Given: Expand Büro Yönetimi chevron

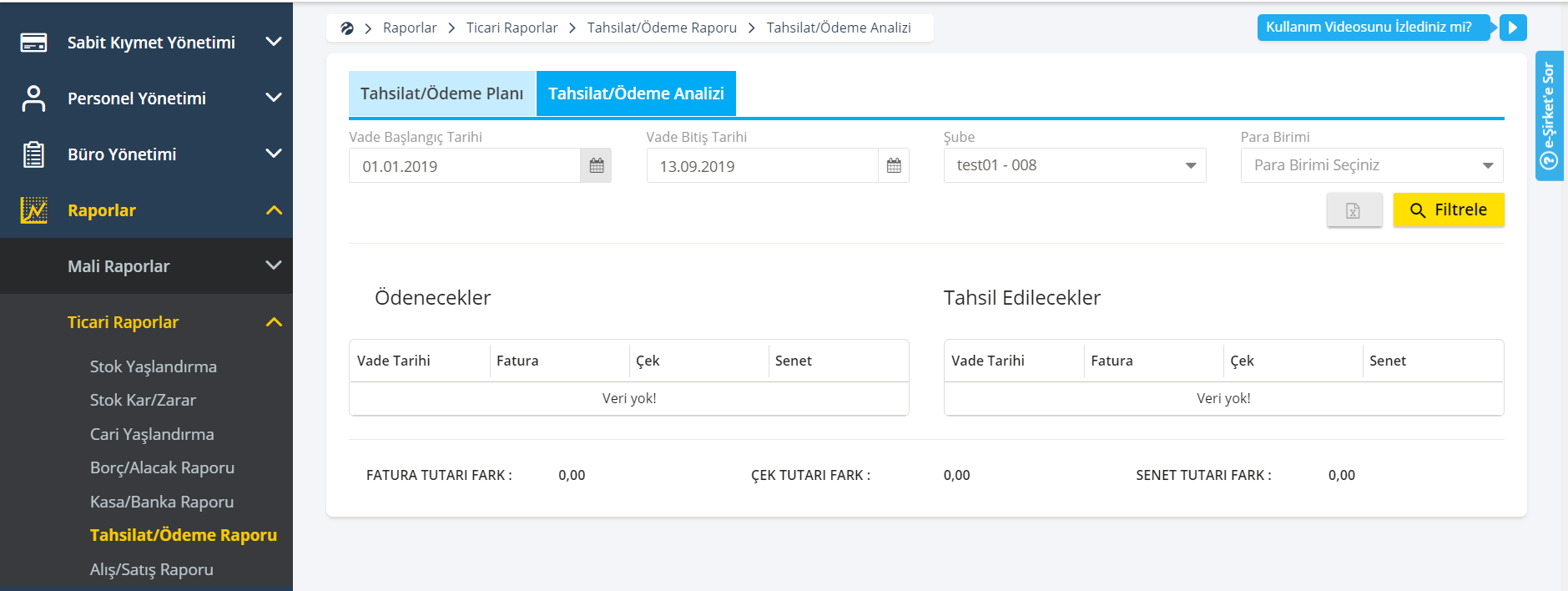Looking at the screenshot, I should tap(273, 154).
